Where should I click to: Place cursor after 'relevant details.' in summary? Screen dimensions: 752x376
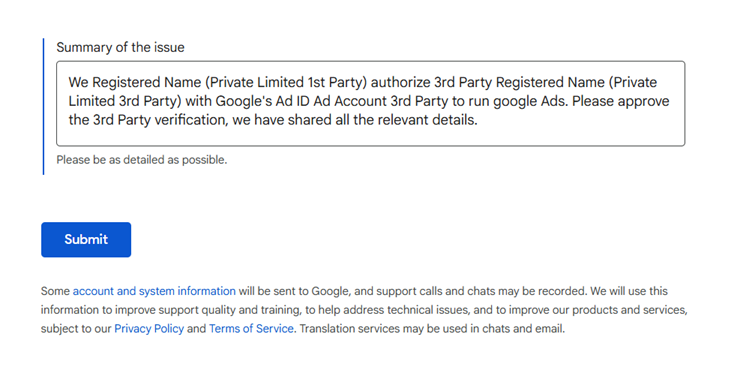point(479,120)
